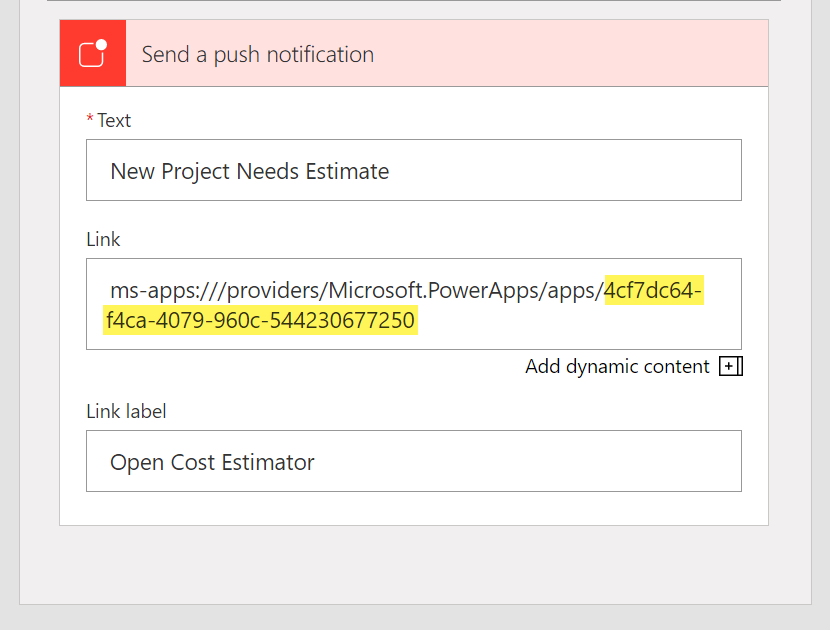Click the Link label caption
Screen dimensions: 830x630
(x=127, y=411)
